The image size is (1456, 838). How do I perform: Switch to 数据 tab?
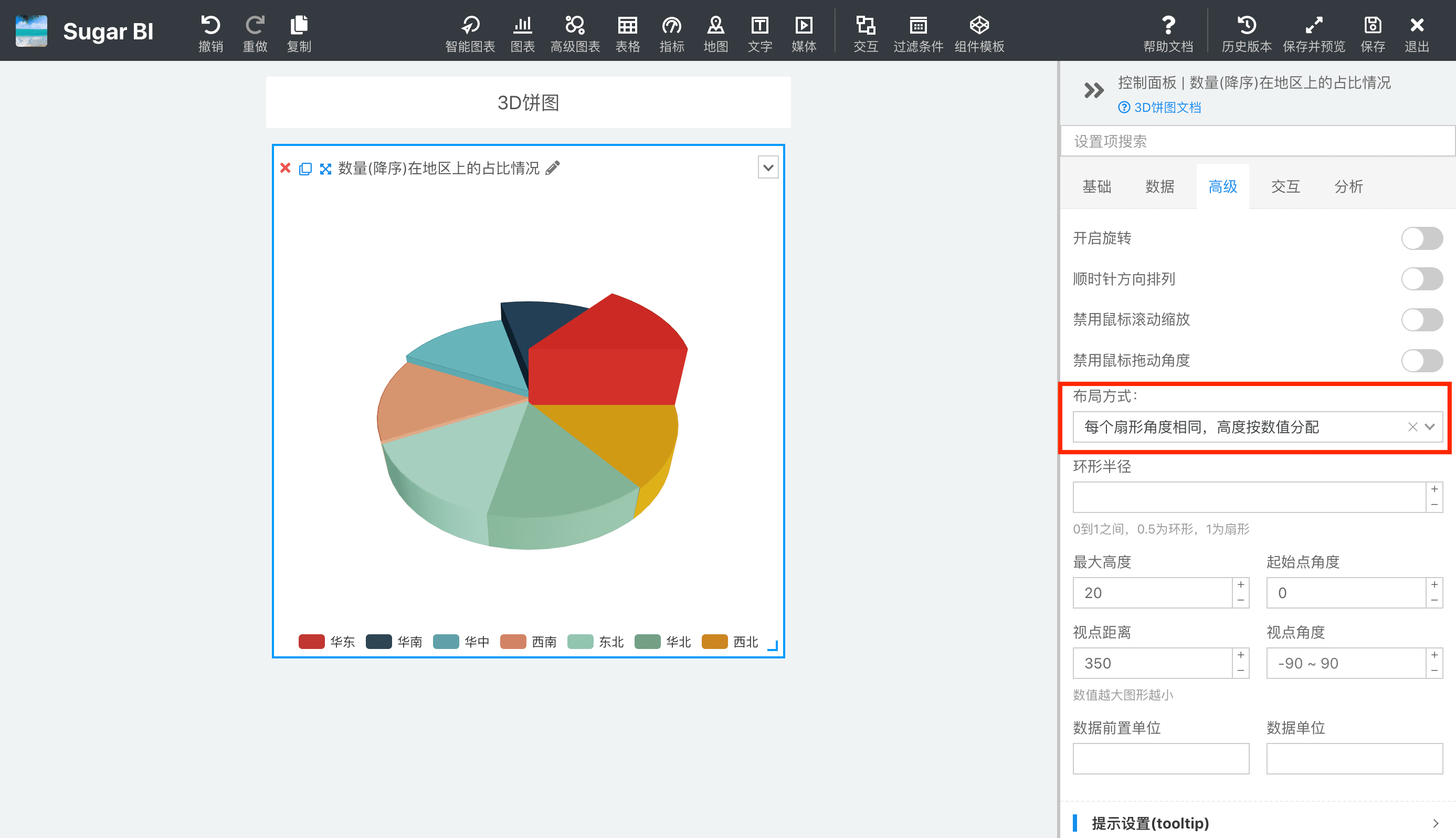click(1158, 187)
